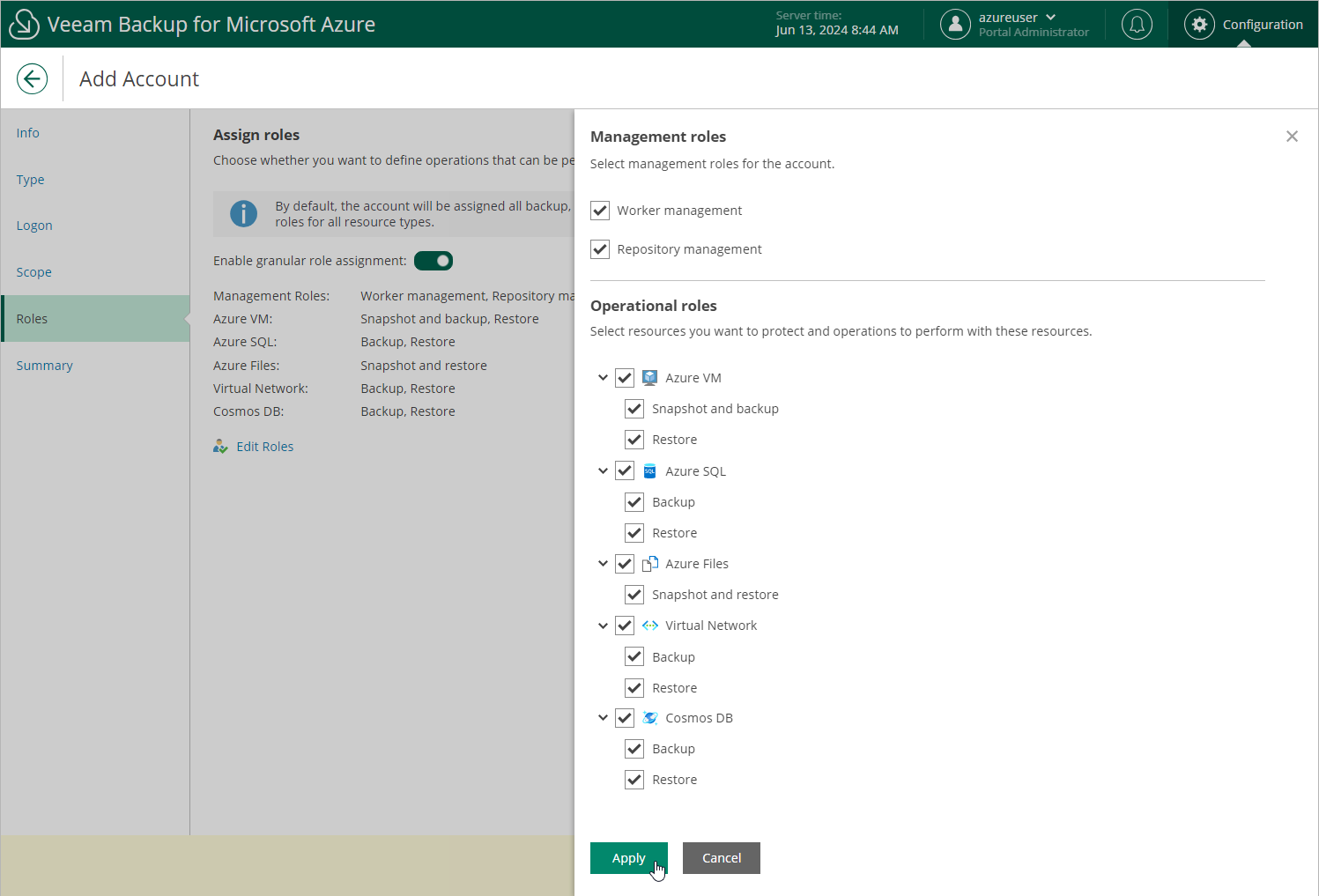Go to the Summary step

pos(95,366)
